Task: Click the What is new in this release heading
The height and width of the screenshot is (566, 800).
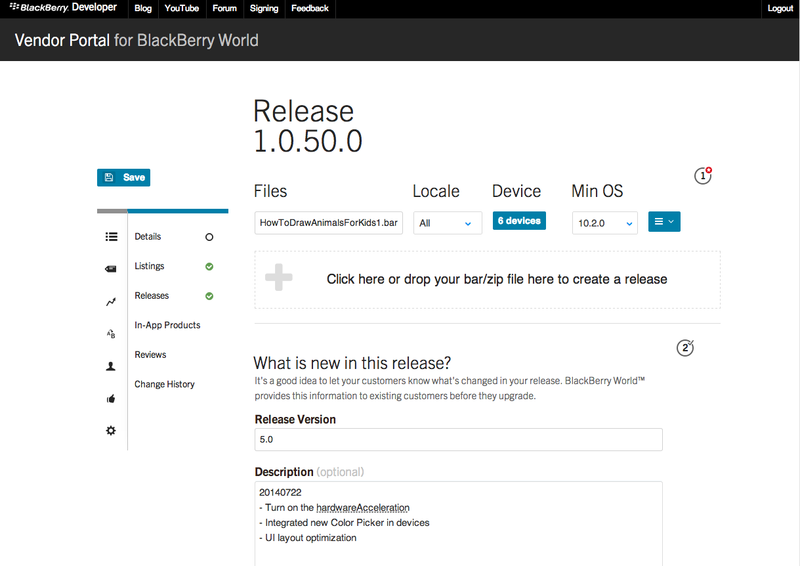Action: tap(352, 363)
